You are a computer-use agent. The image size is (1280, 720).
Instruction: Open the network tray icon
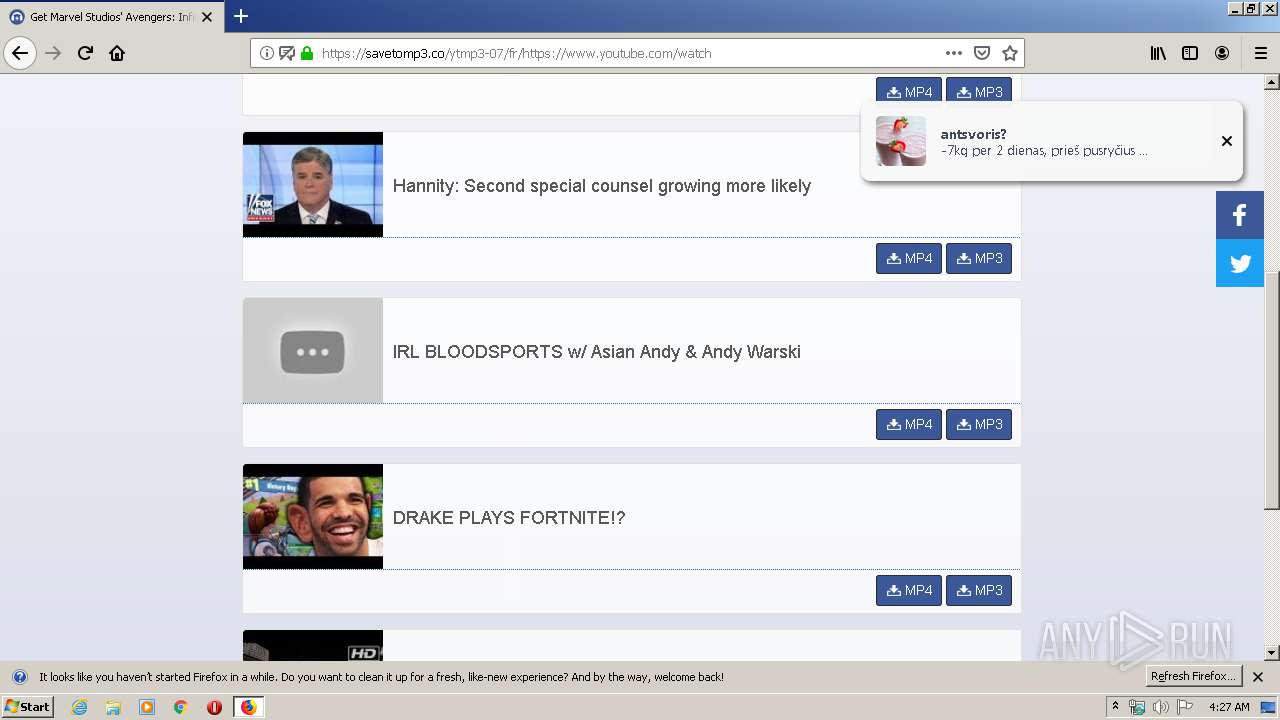tap(1137, 707)
